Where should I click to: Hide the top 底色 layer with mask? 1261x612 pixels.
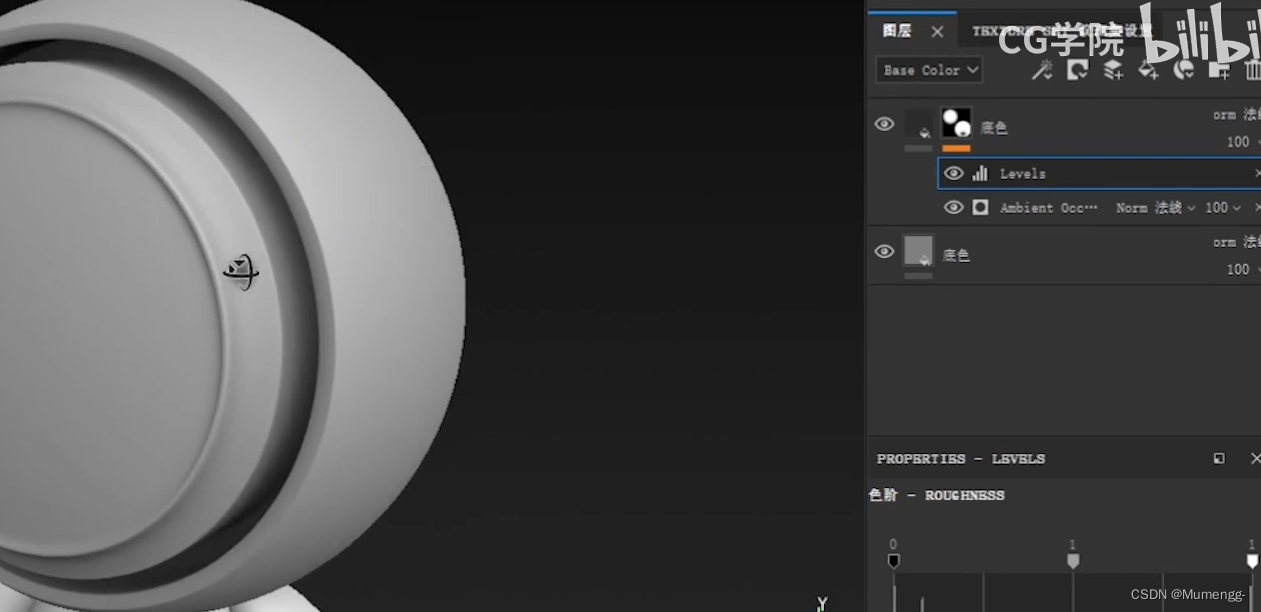click(x=884, y=124)
